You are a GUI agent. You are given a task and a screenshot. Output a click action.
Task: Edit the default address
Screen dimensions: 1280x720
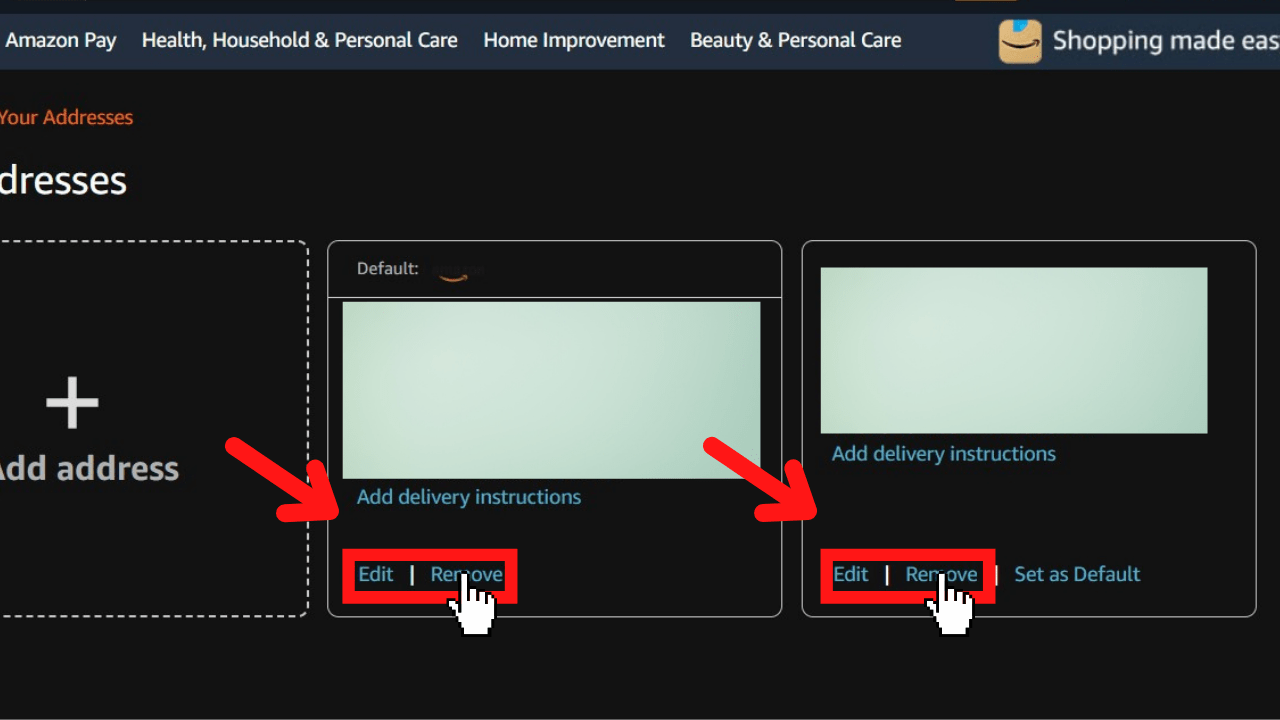click(376, 574)
